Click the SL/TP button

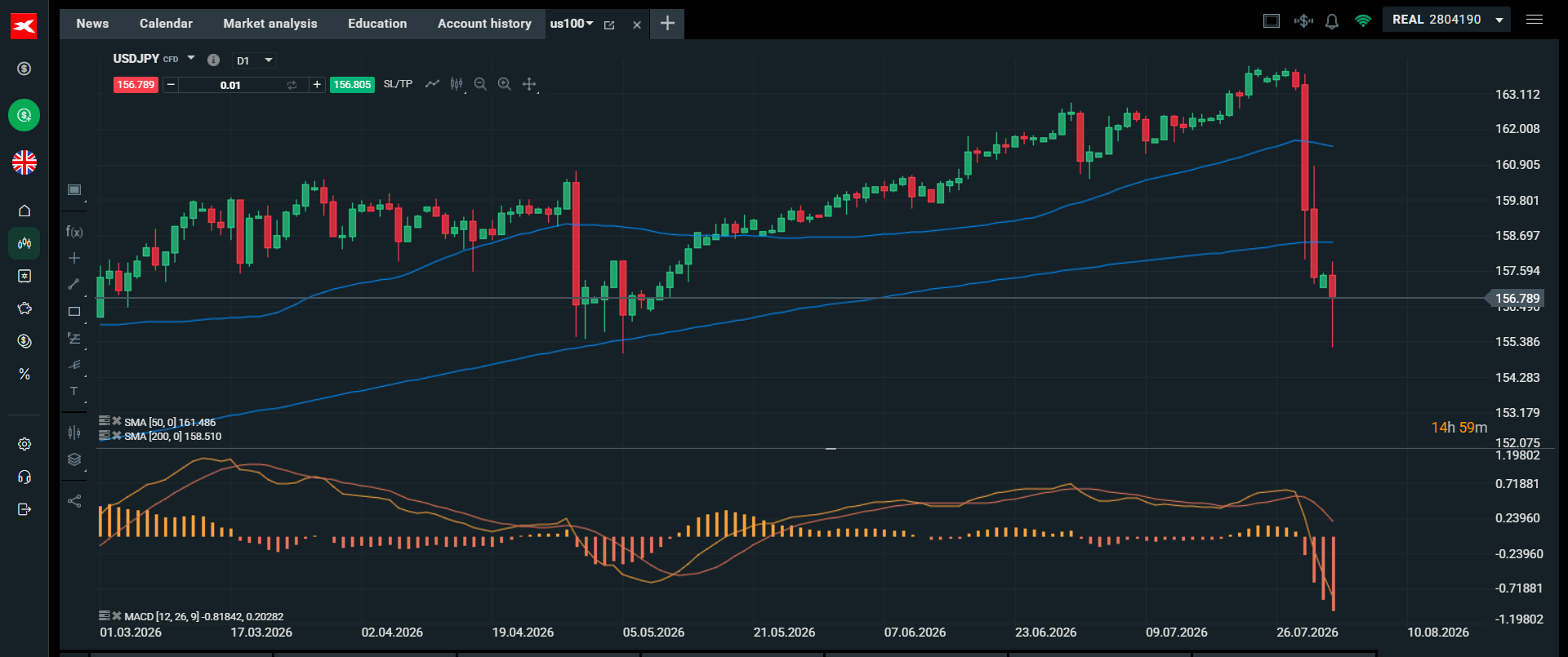398,84
